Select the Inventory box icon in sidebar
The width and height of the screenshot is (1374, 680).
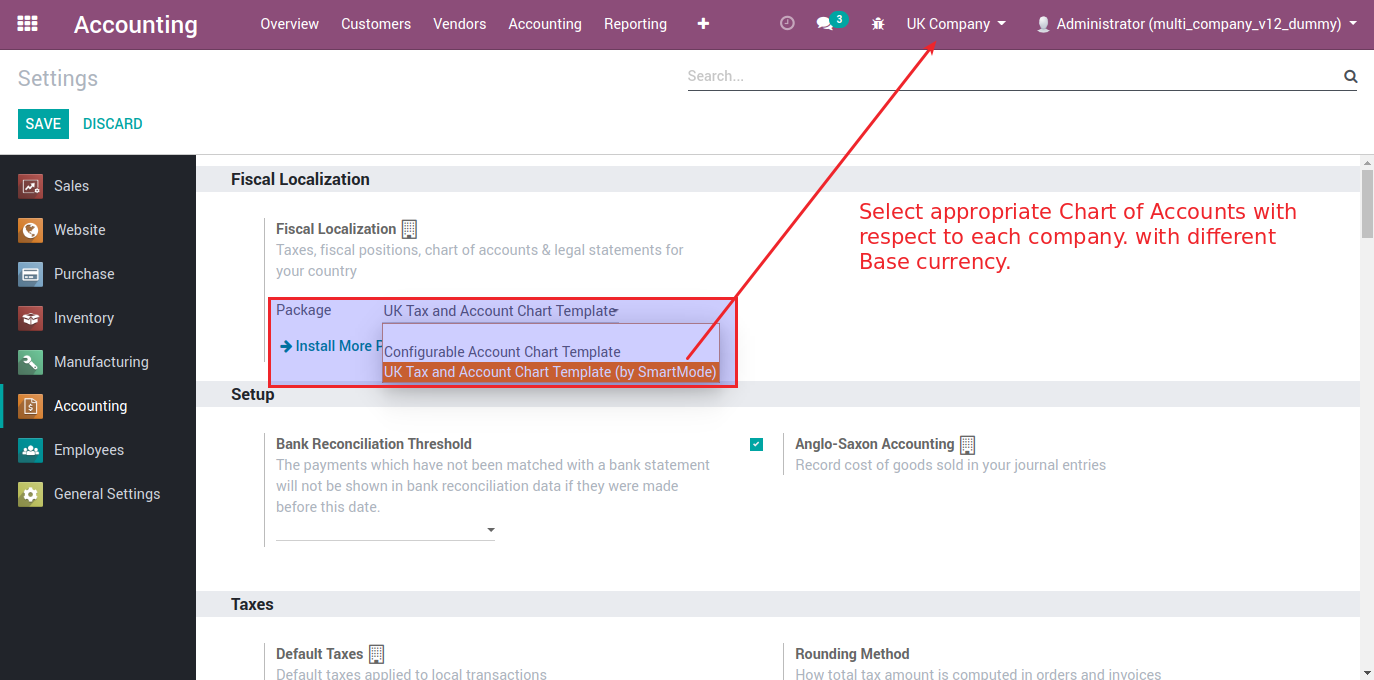point(31,318)
